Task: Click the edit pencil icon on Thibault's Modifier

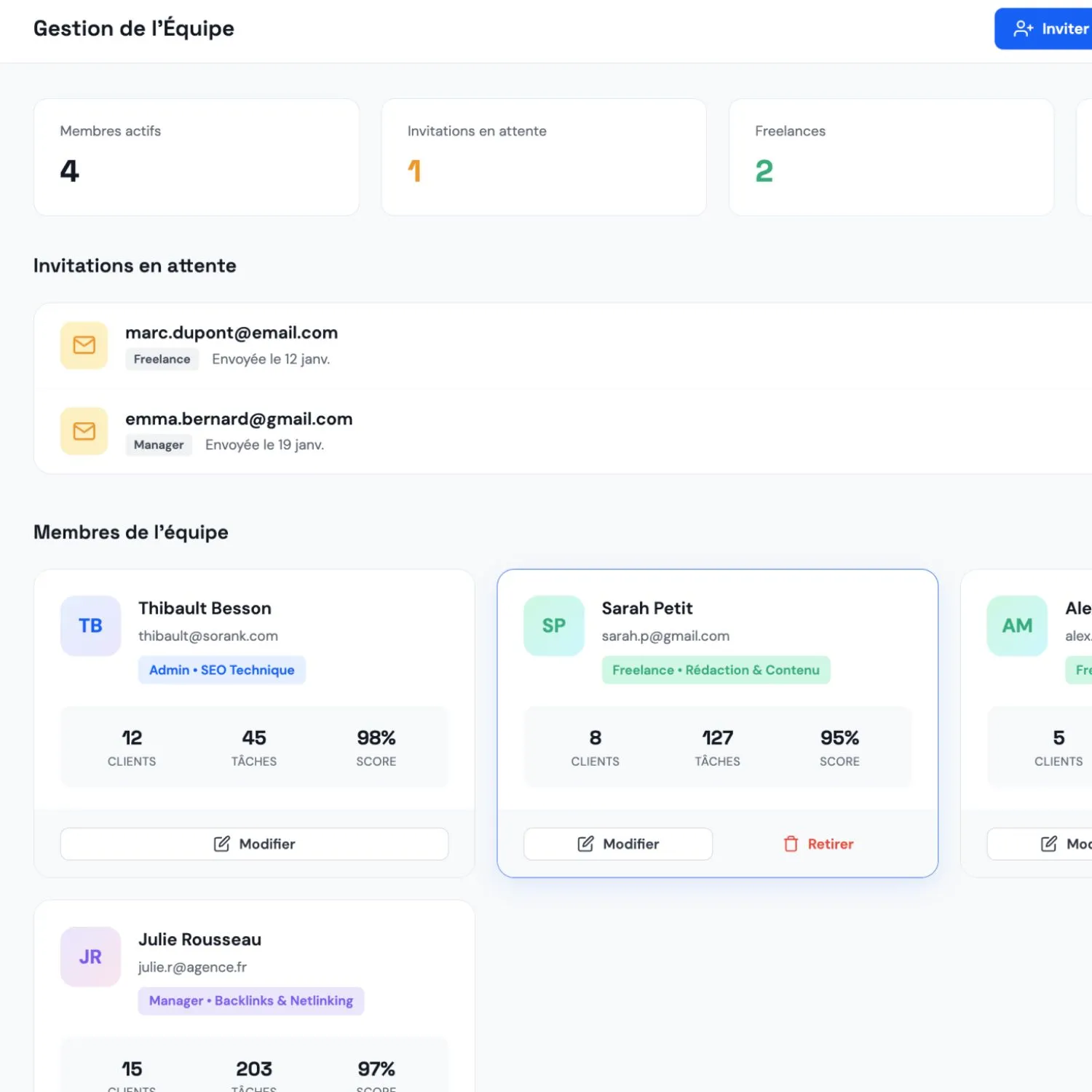Action: point(222,844)
